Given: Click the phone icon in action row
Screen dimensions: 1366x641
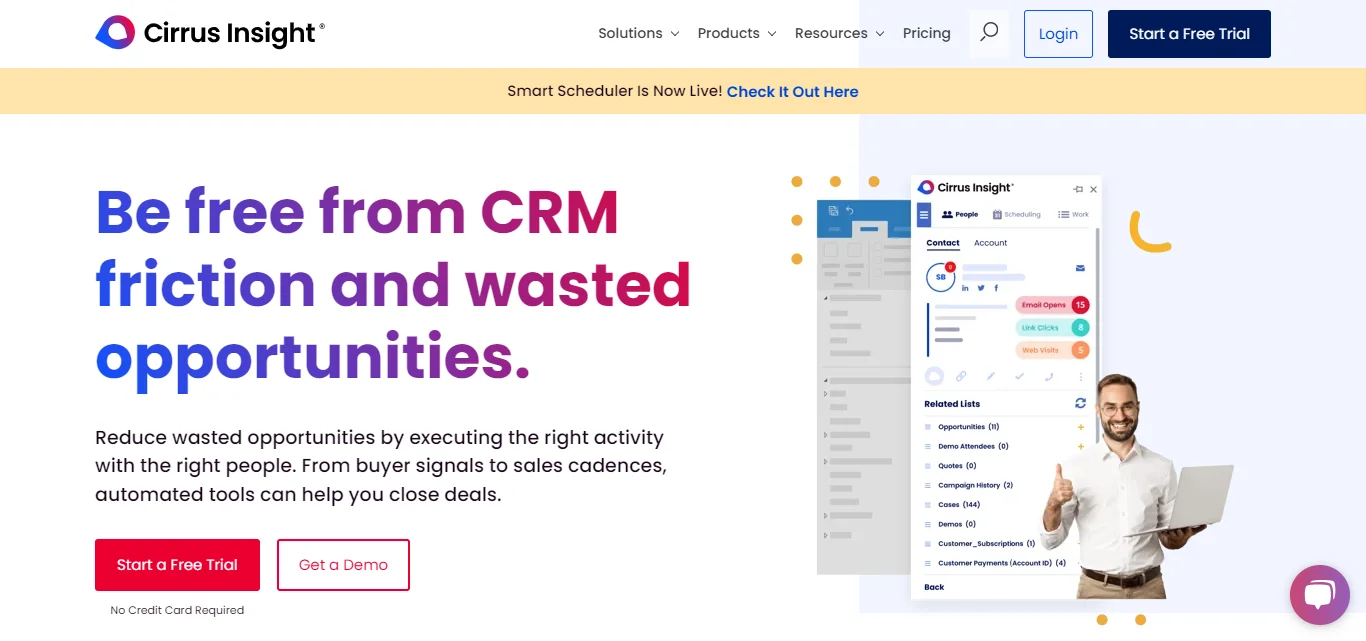Looking at the screenshot, I should [x=1049, y=377].
